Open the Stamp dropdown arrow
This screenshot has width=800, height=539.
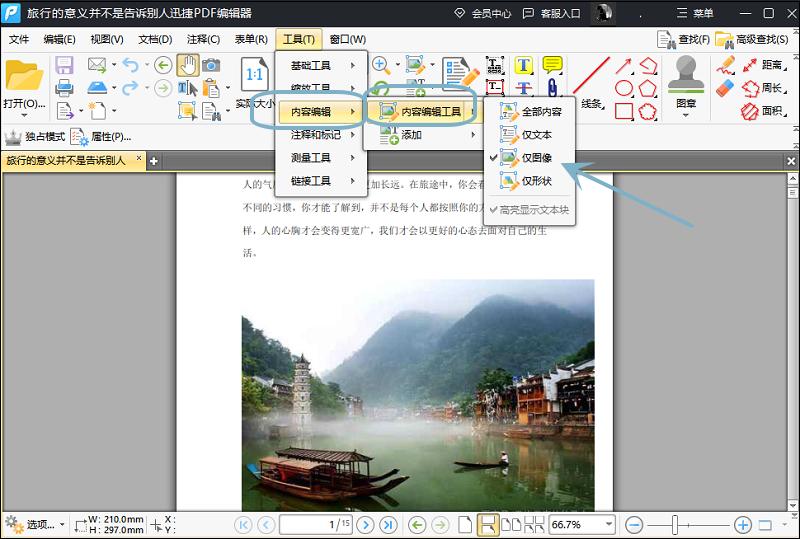click(686, 115)
